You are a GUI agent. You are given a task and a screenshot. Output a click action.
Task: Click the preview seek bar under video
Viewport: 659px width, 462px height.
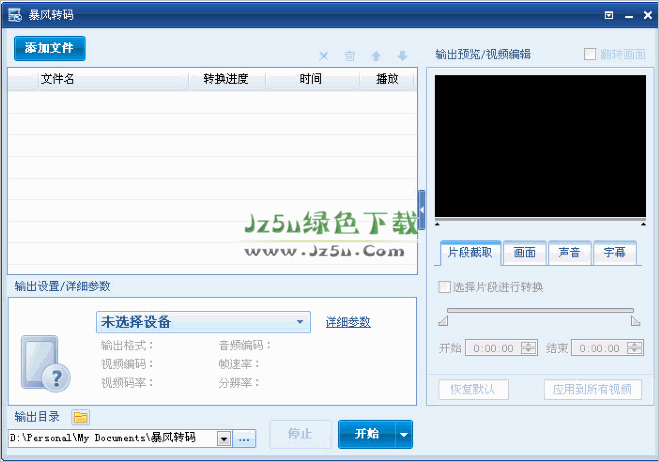540,220
